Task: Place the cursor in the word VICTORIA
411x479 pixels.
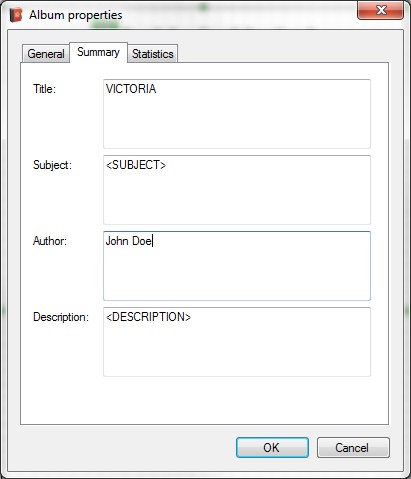Action: coord(131,89)
